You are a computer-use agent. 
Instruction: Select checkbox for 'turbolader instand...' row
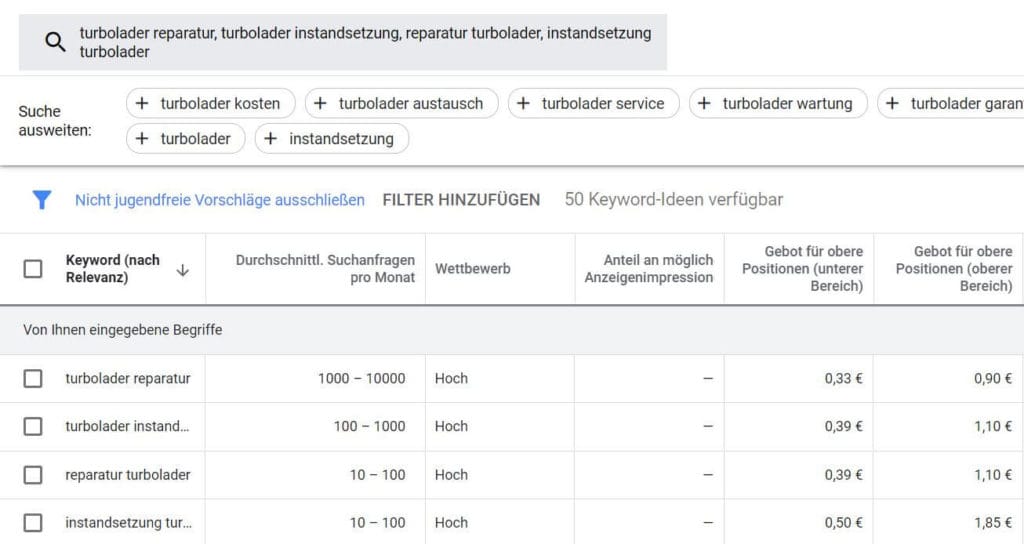(x=33, y=426)
